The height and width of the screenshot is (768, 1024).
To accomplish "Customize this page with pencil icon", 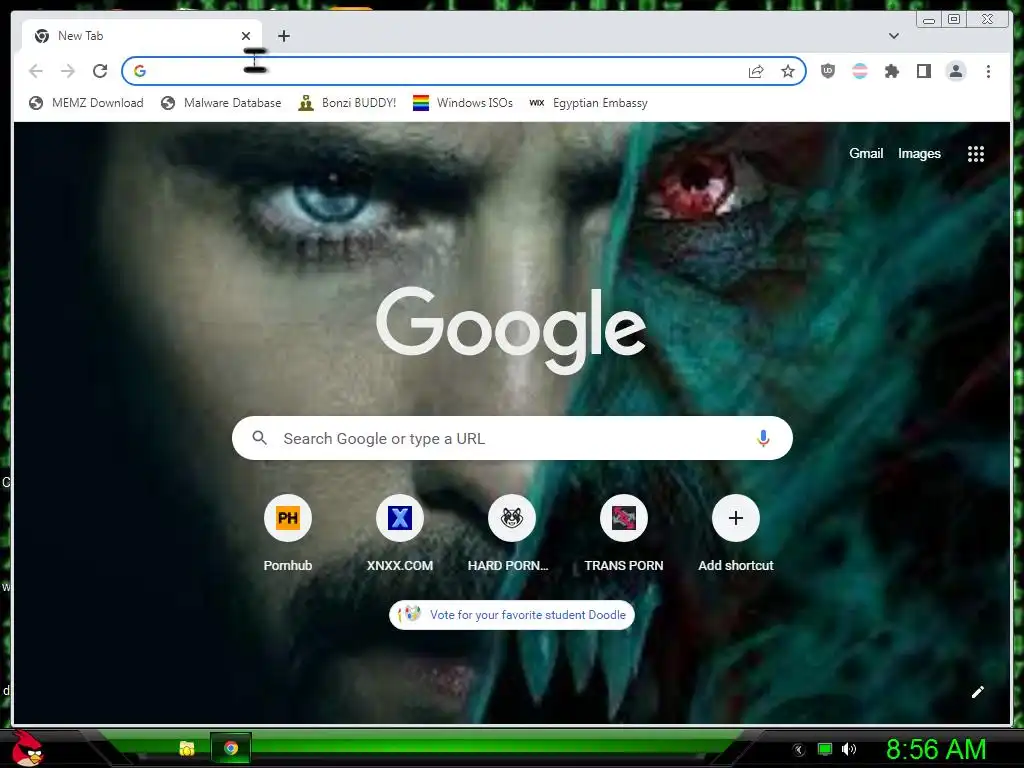I will [x=978, y=692].
